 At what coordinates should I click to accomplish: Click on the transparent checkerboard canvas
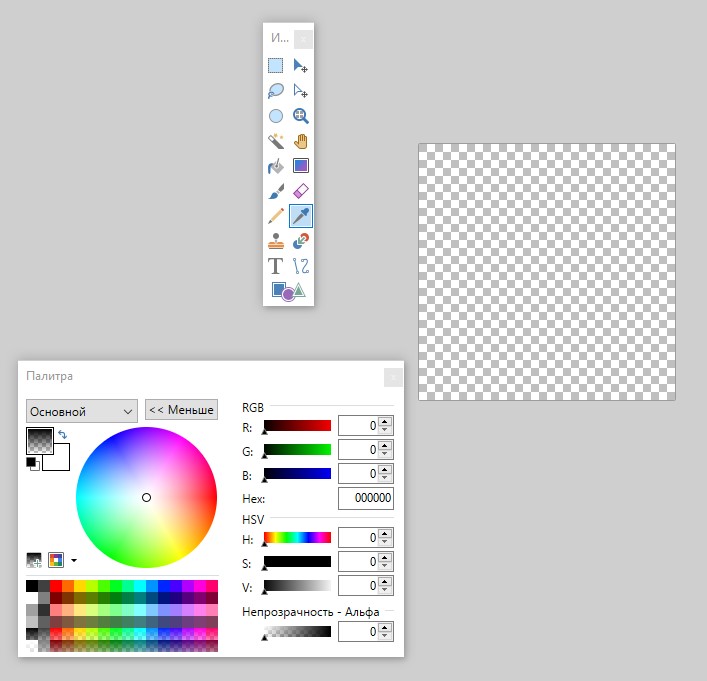[x=546, y=271]
